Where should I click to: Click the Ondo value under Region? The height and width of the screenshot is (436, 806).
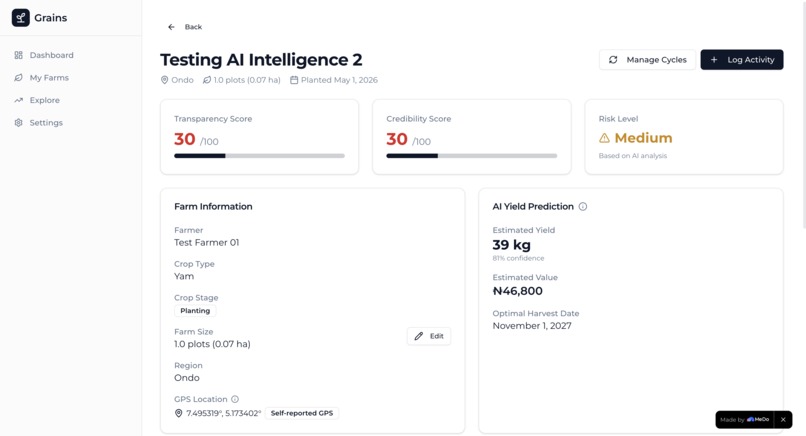tap(187, 378)
